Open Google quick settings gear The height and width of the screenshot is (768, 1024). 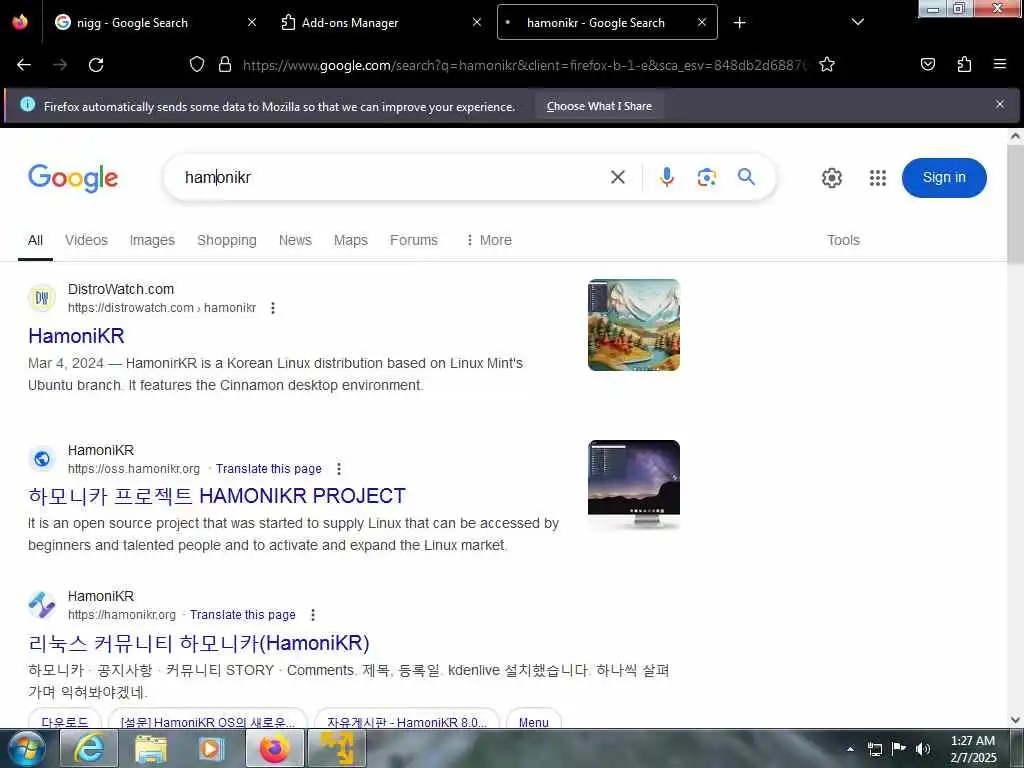click(x=831, y=178)
